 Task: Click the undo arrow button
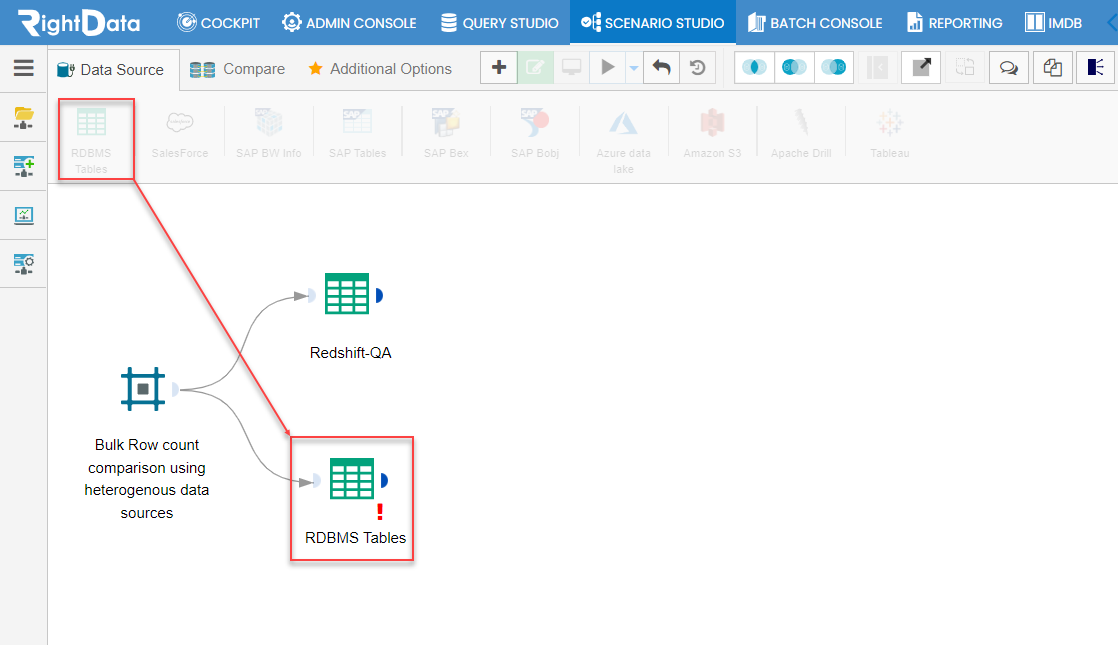662,68
